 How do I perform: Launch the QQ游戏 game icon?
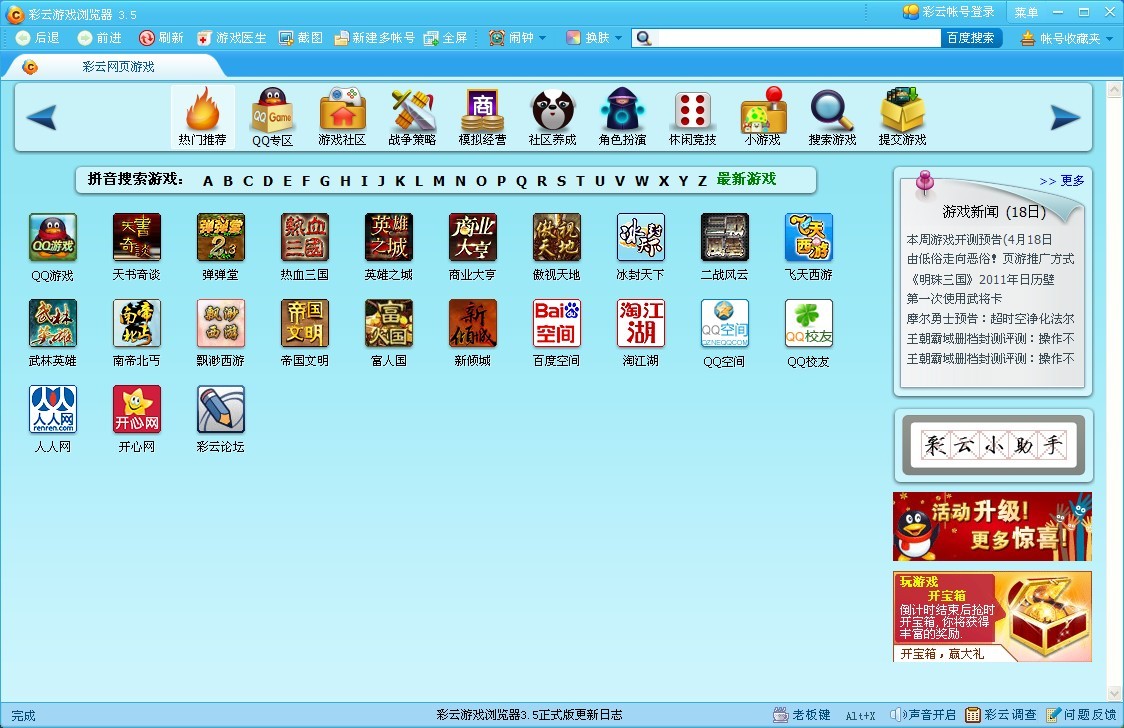tap(52, 237)
